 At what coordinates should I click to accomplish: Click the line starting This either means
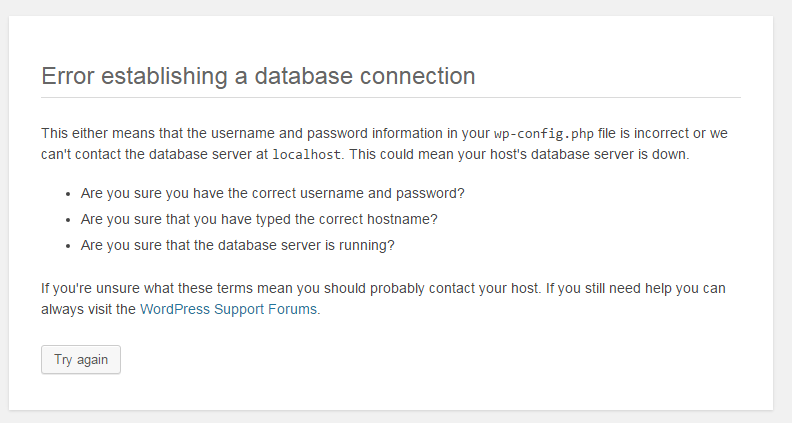pyautogui.click(x=384, y=133)
